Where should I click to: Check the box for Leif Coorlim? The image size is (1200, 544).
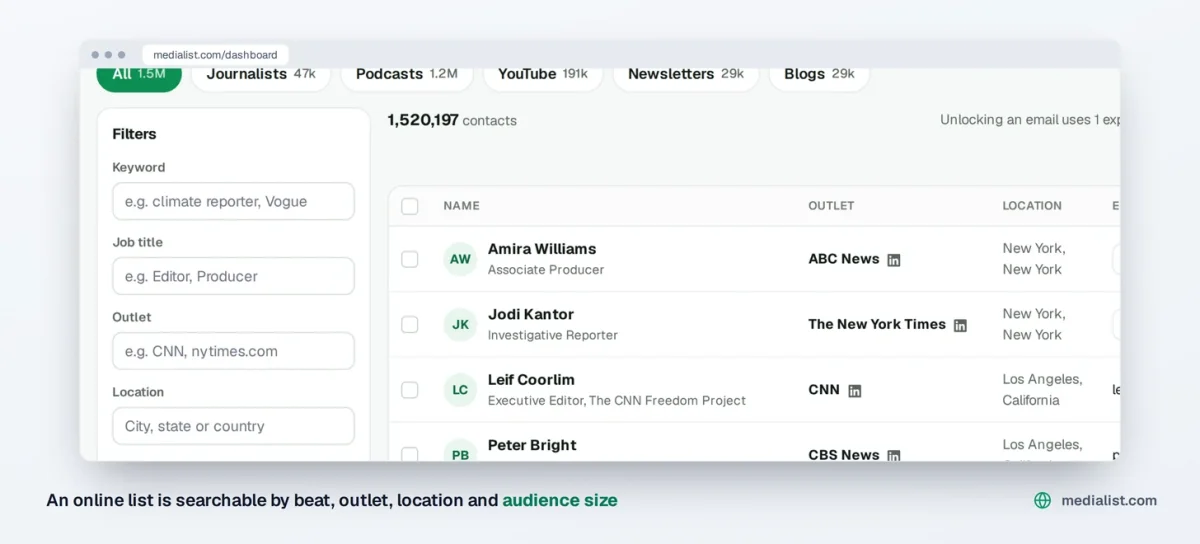(x=410, y=390)
